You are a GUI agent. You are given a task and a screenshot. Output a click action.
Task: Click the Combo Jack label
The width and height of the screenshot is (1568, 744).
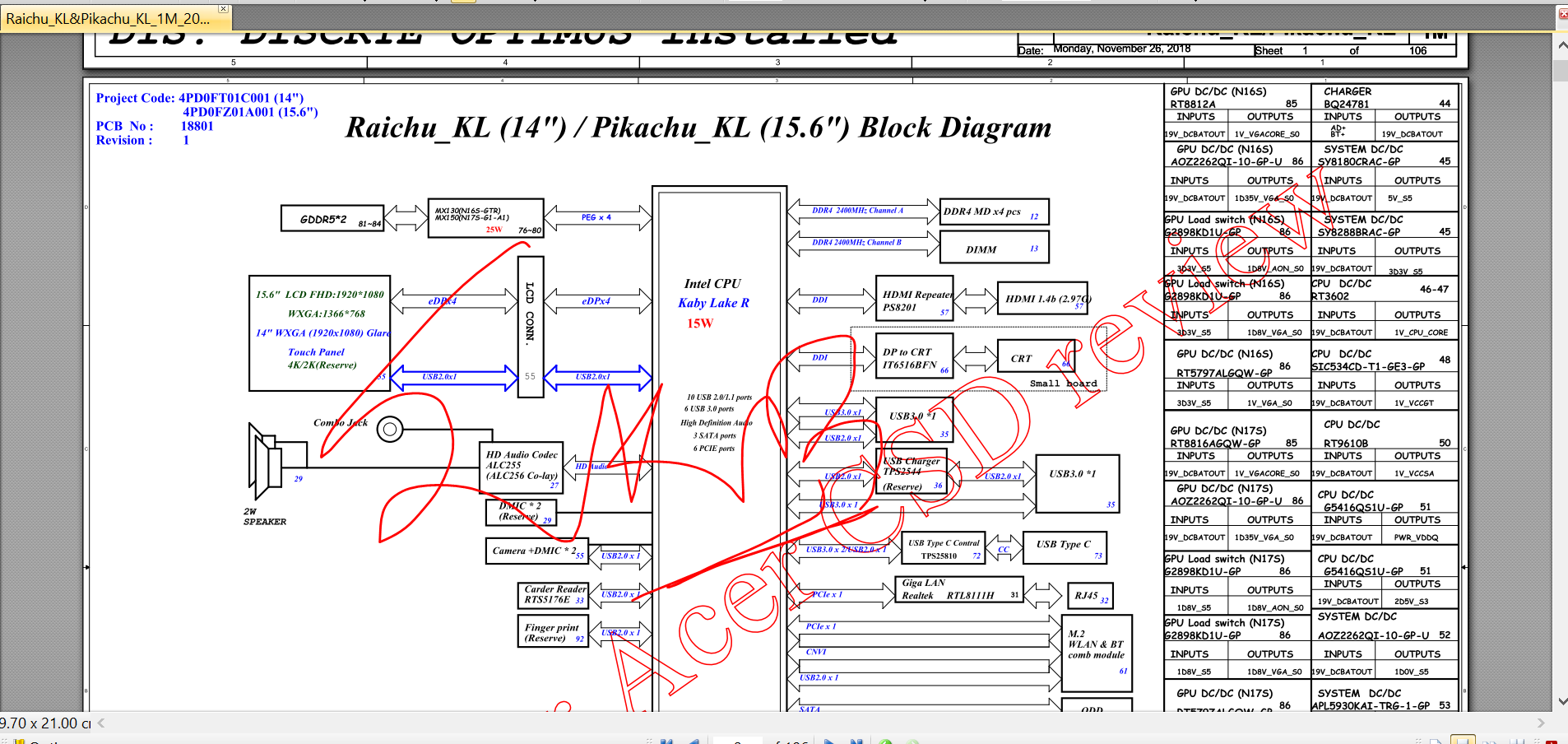coord(341,423)
